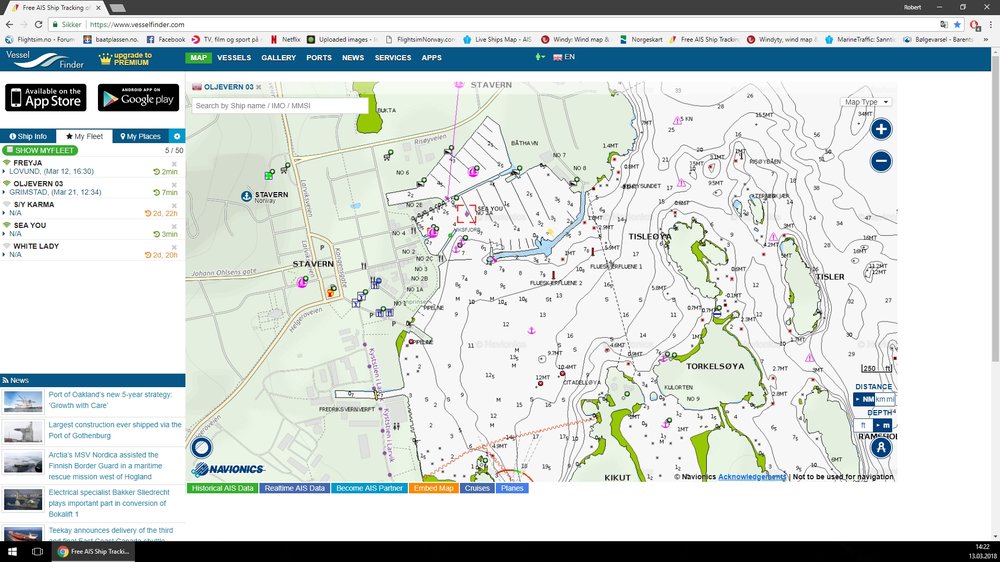The image size is (1000, 562).
Task: Open the My Fleet settings gear
Action: [x=177, y=137]
